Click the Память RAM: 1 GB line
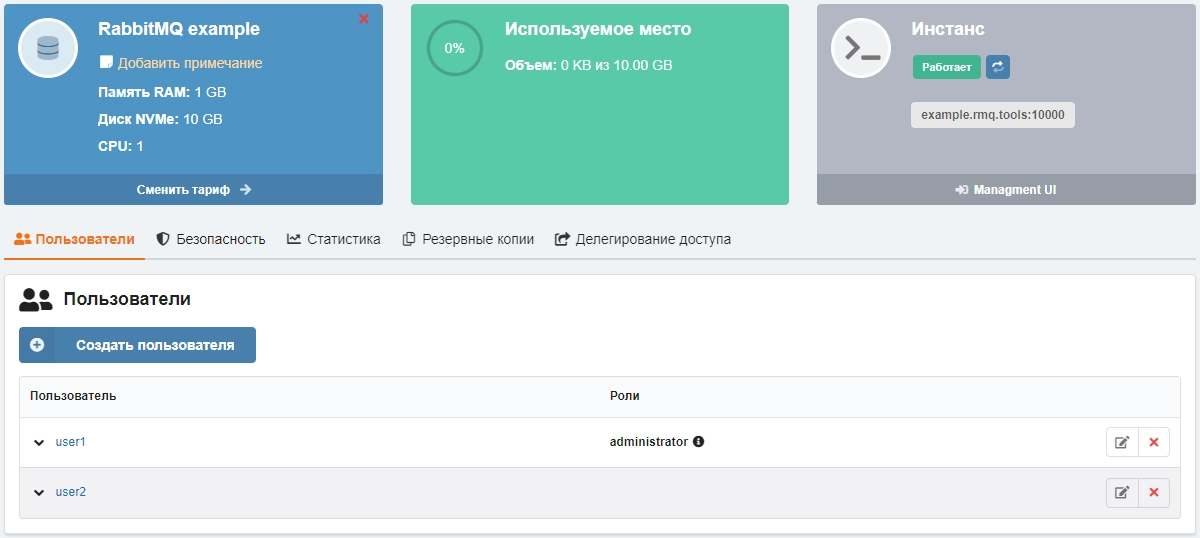This screenshot has height=538, width=1200. point(162,92)
